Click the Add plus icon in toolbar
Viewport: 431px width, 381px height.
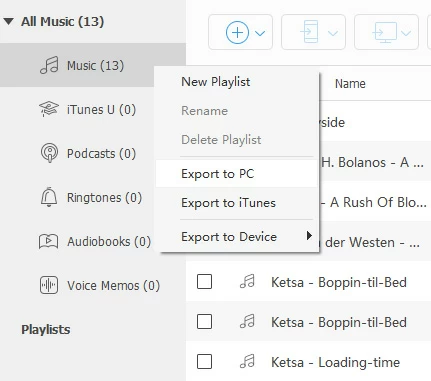click(x=237, y=32)
